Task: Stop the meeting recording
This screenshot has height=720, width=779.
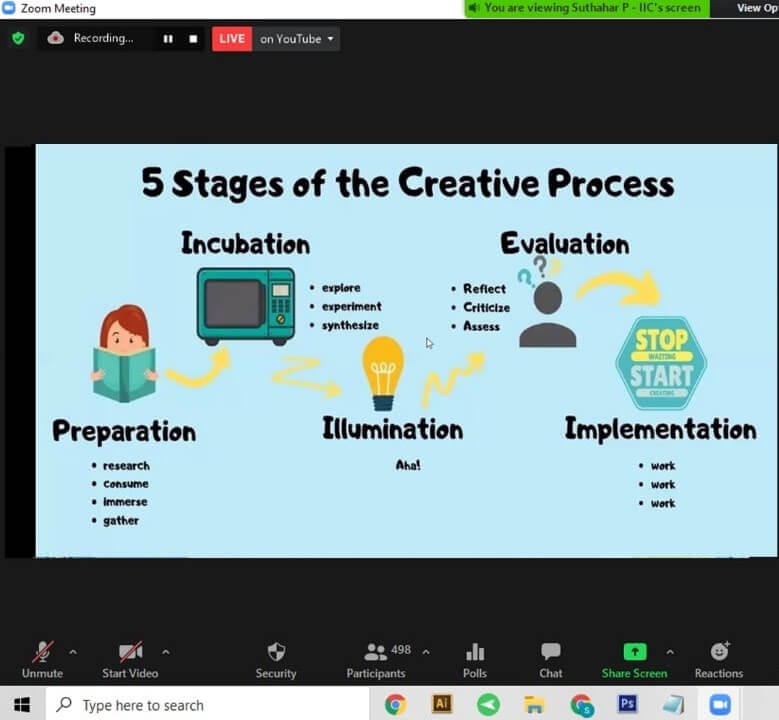Action: tap(193, 39)
